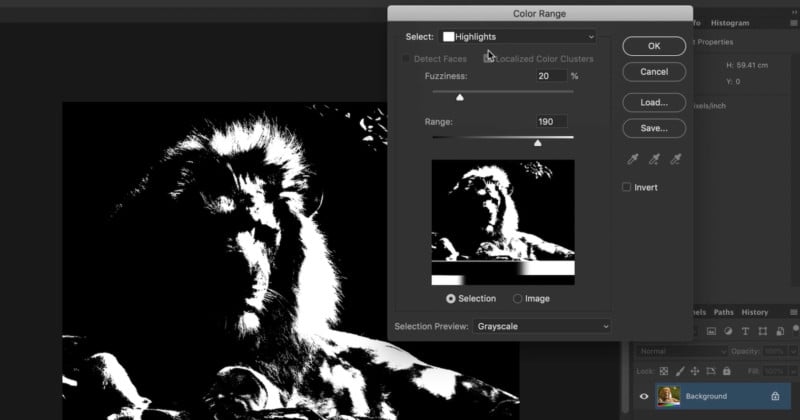Click the Range value field showing 190
The image size is (800, 420).
[x=552, y=121]
